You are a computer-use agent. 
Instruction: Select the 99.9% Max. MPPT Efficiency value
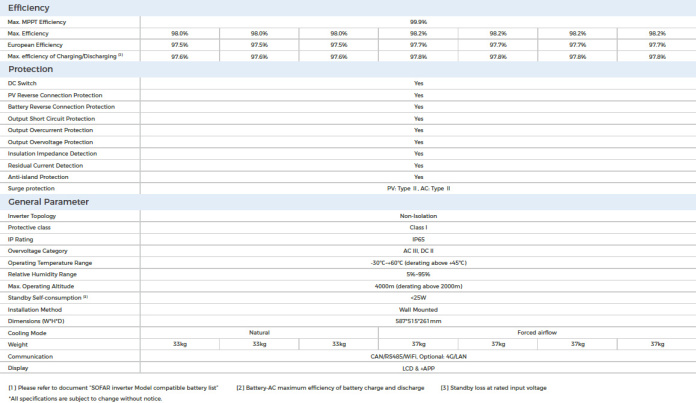(x=418, y=20)
